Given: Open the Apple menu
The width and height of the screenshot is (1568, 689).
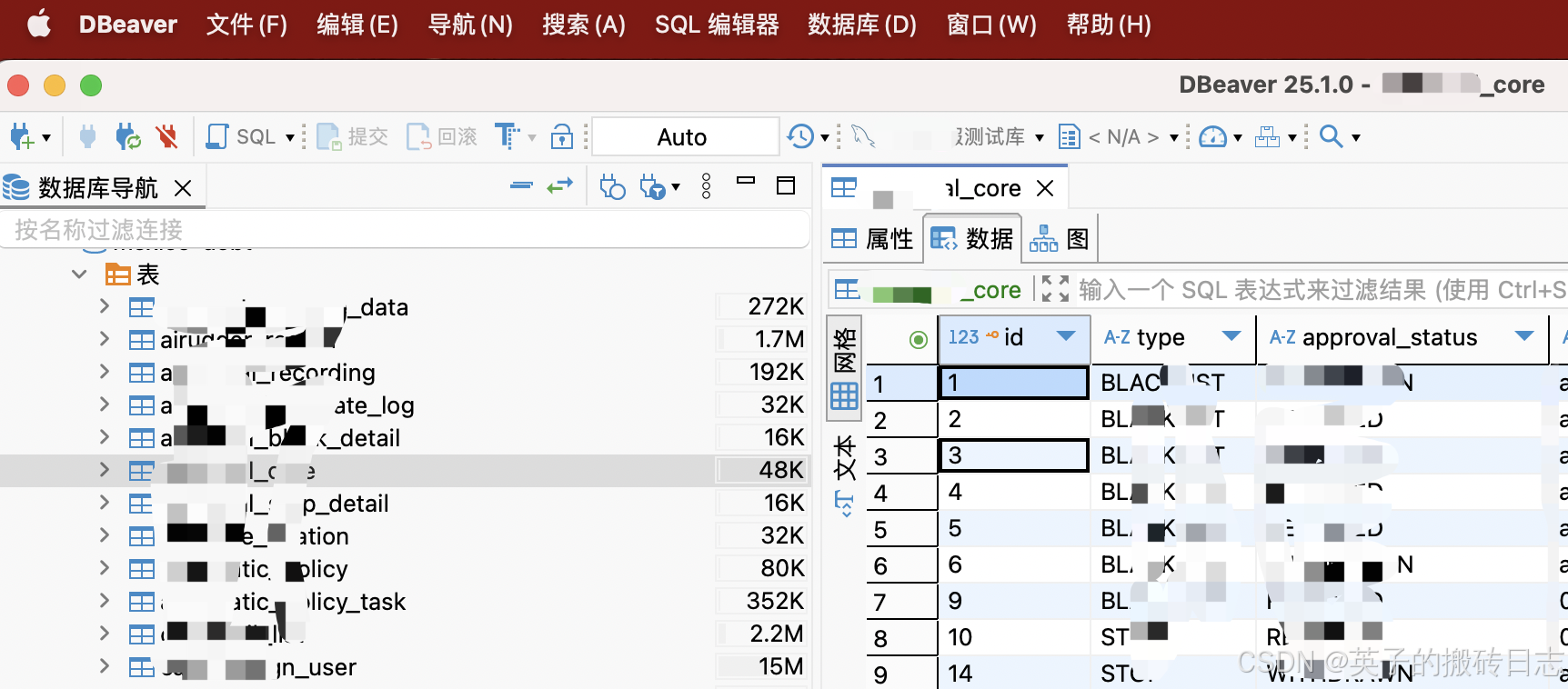Looking at the screenshot, I should point(39,24).
